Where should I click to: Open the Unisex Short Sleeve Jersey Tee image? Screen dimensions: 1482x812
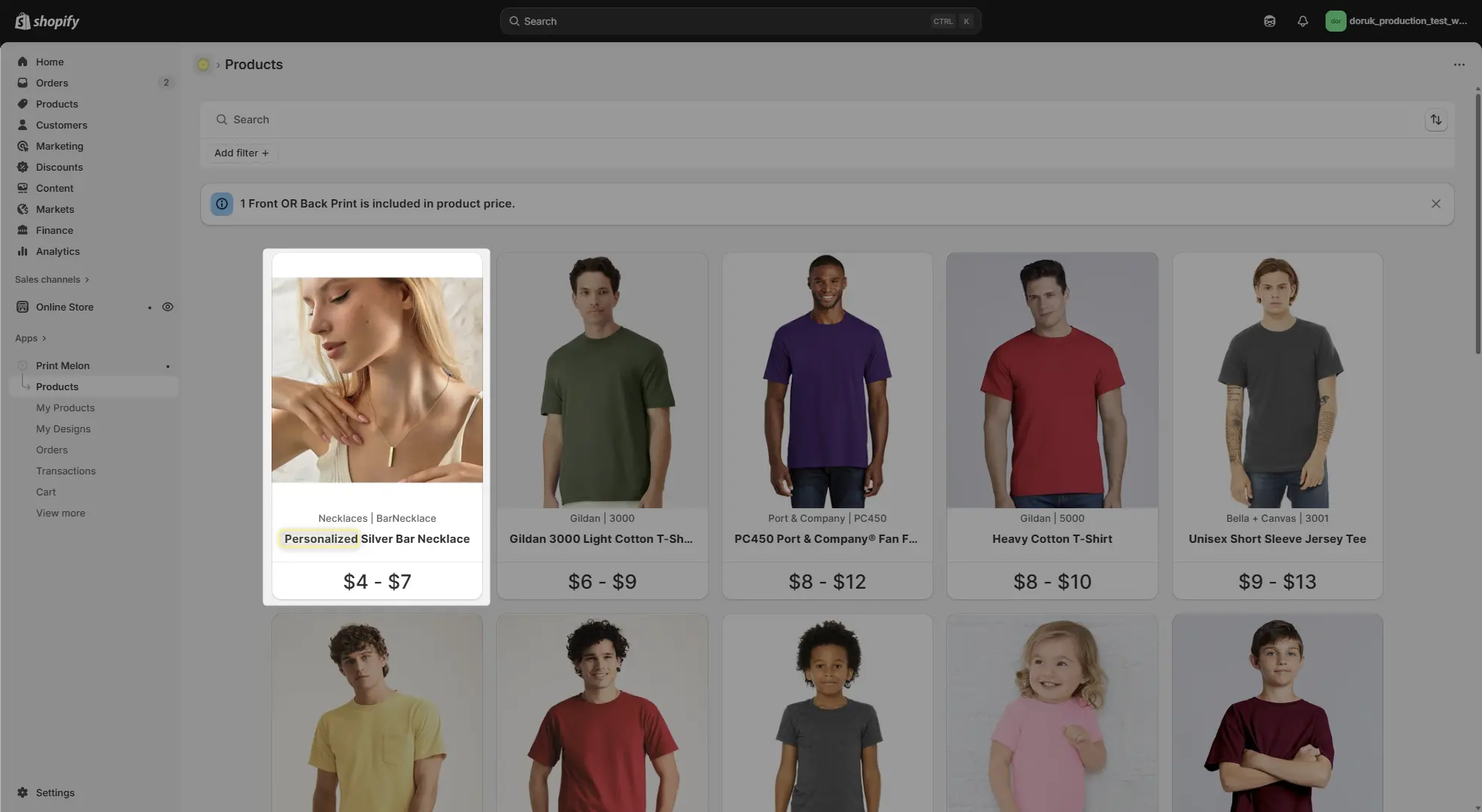(1277, 380)
